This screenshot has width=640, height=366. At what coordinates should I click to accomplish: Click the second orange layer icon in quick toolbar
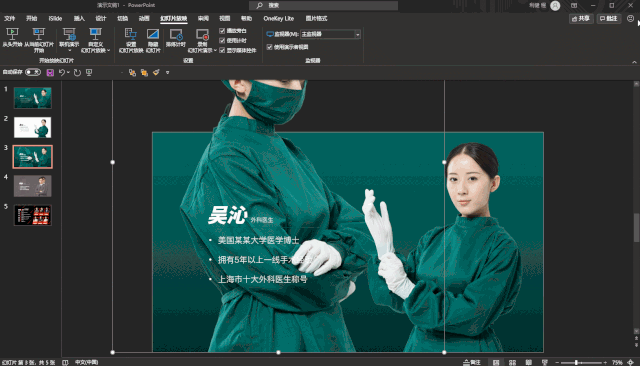[x=144, y=73]
